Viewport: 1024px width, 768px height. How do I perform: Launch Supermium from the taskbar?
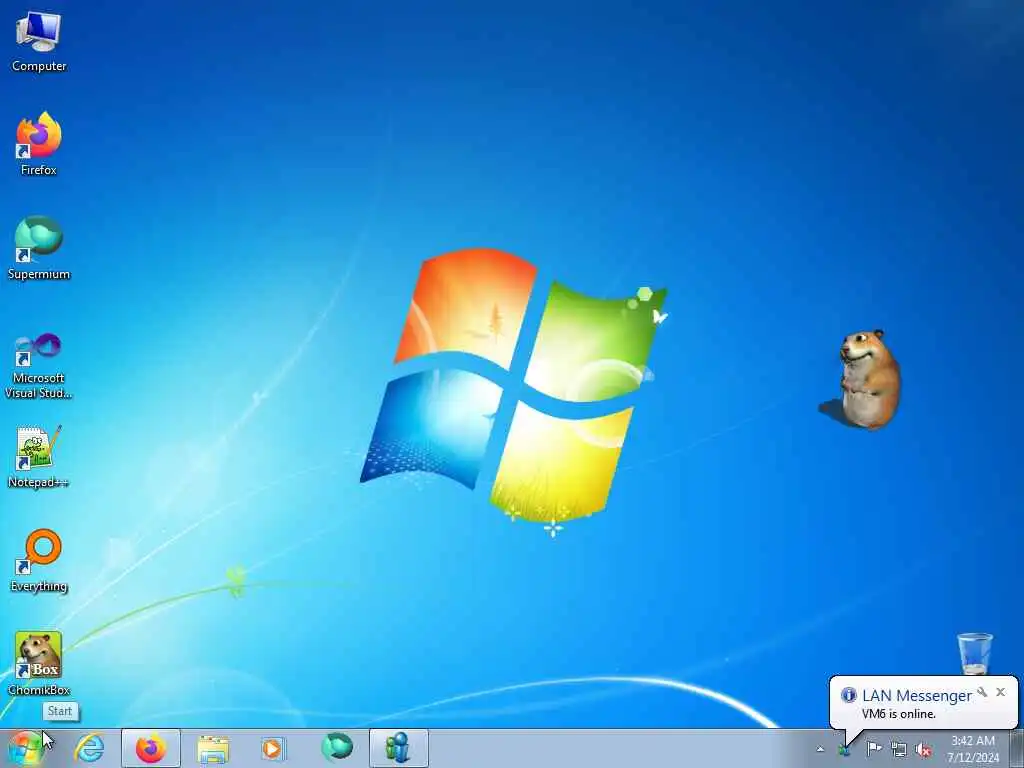click(x=337, y=748)
